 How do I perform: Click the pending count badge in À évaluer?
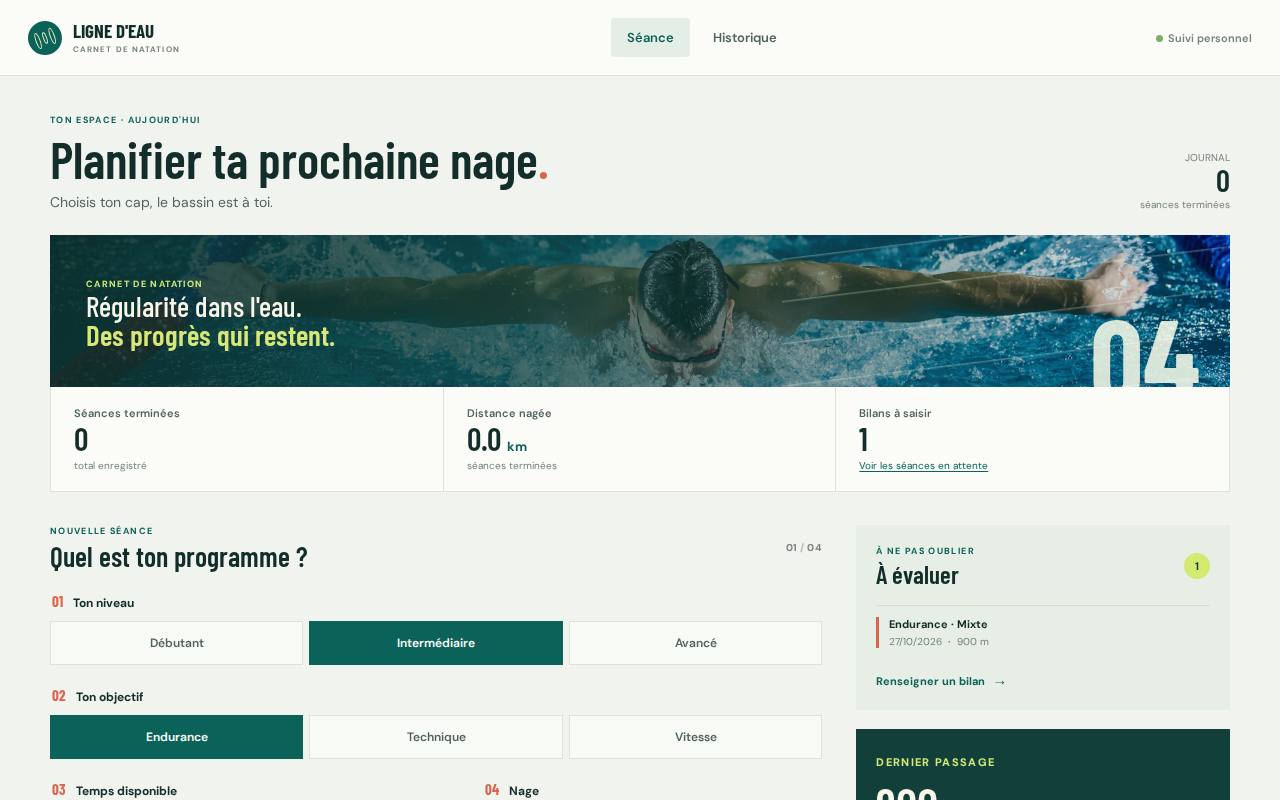pos(1196,566)
